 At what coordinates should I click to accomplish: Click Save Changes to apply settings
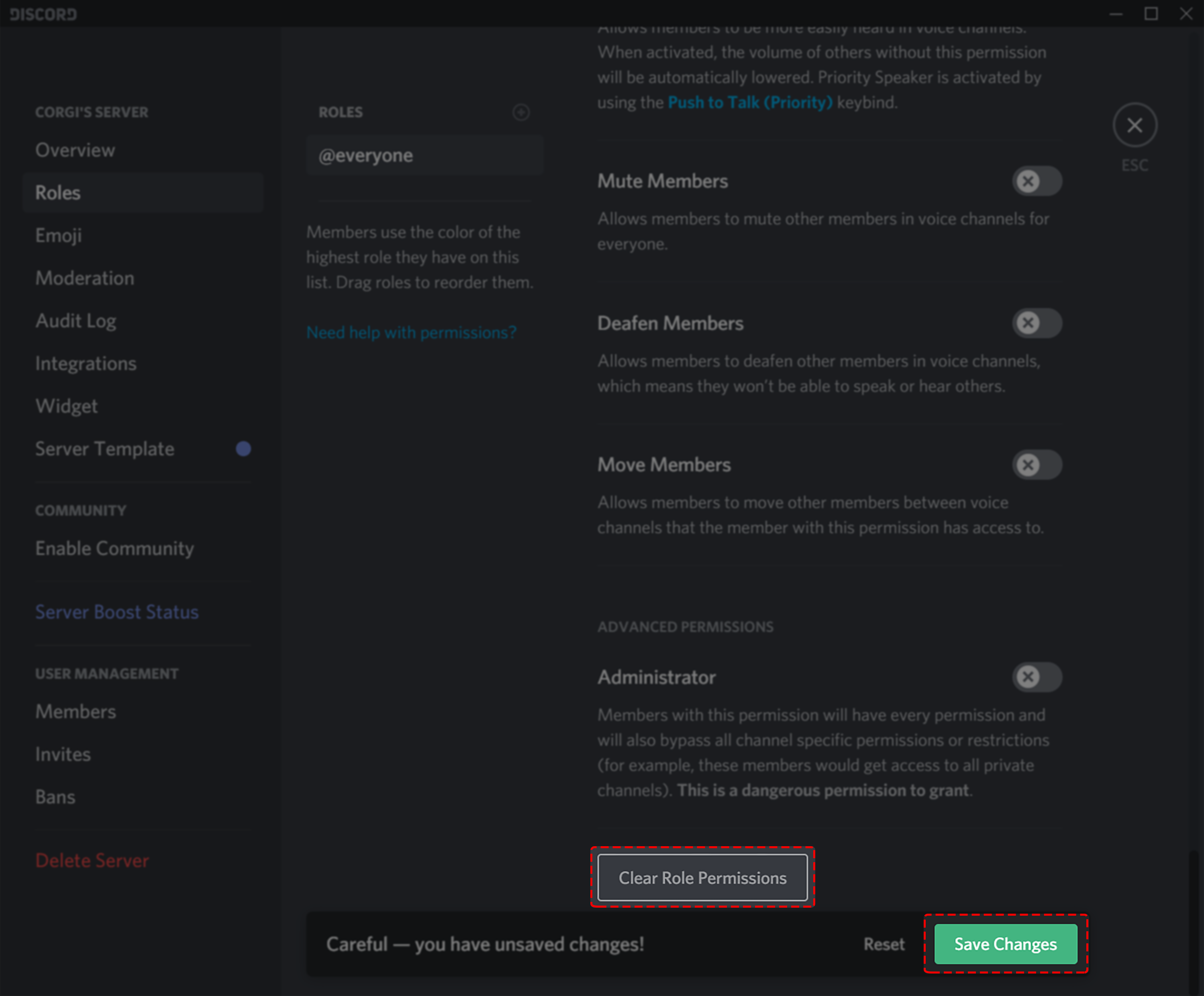[x=1003, y=942]
